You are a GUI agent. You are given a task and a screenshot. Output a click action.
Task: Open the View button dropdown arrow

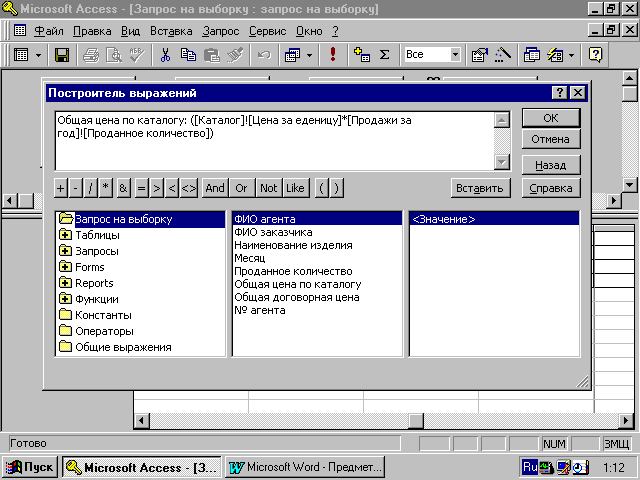click(38, 55)
